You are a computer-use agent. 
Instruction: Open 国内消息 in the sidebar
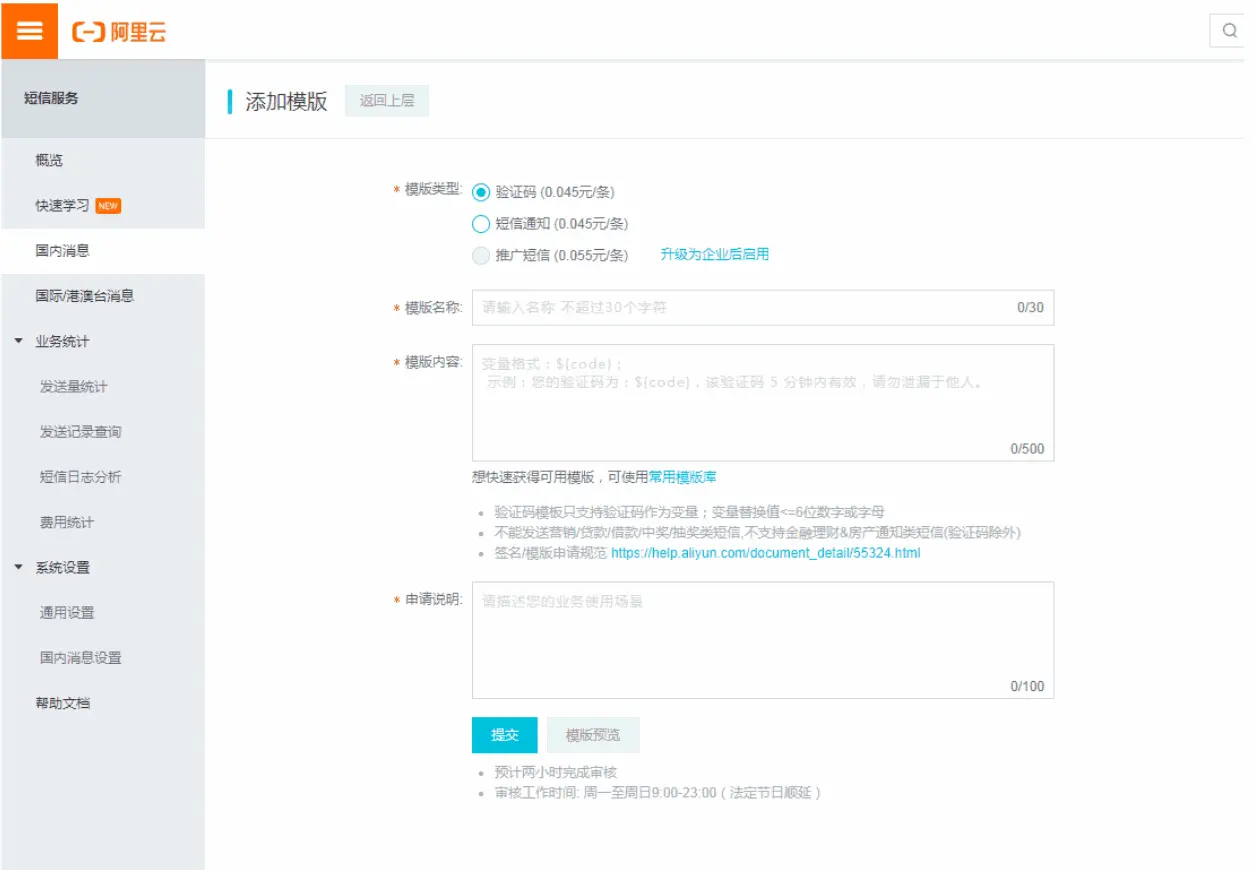pyautogui.click(x=63, y=251)
